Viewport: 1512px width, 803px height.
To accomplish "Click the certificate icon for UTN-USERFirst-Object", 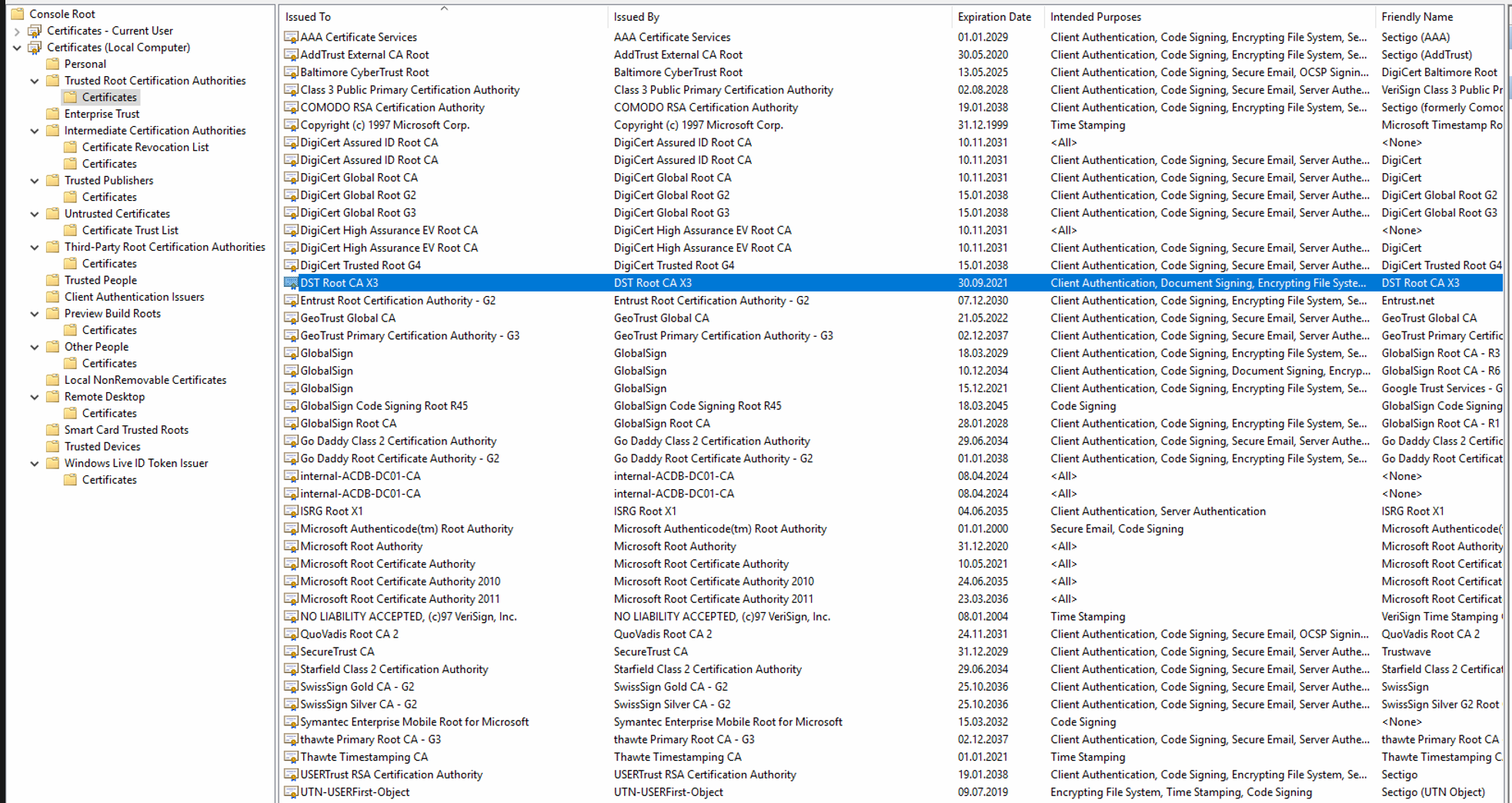I will point(291,792).
